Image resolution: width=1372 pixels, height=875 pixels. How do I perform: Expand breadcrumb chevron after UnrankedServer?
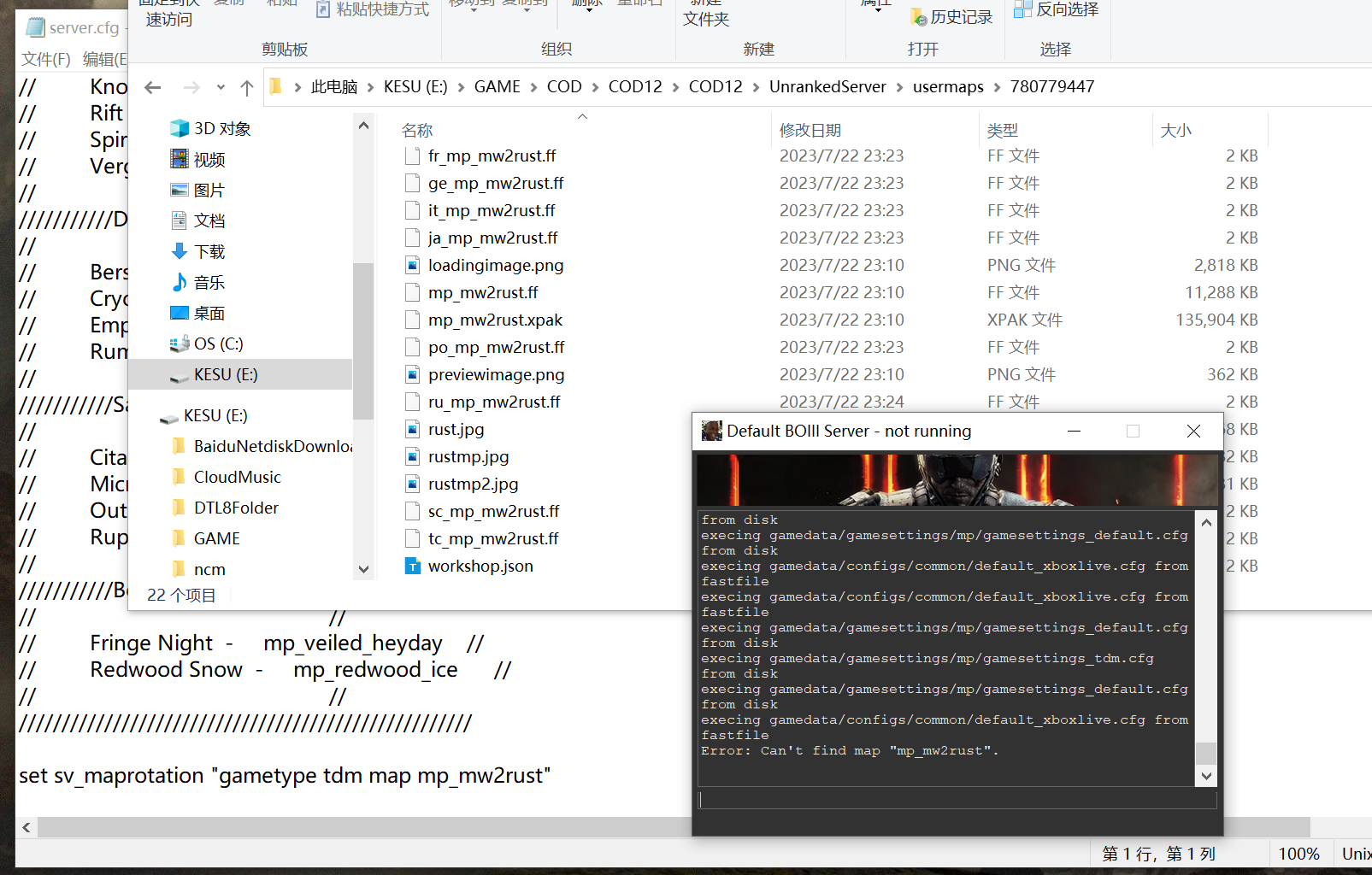[x=899, y=87]
